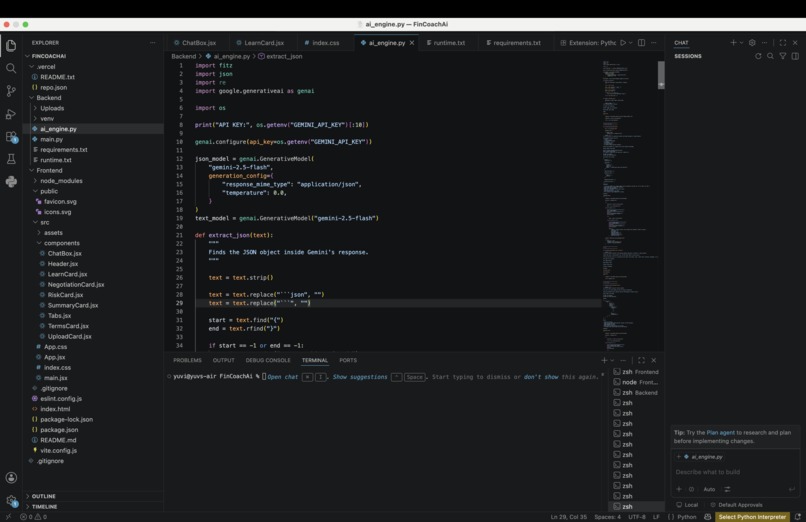
Task: Configure chat tools icon
Action: [727, 489]
